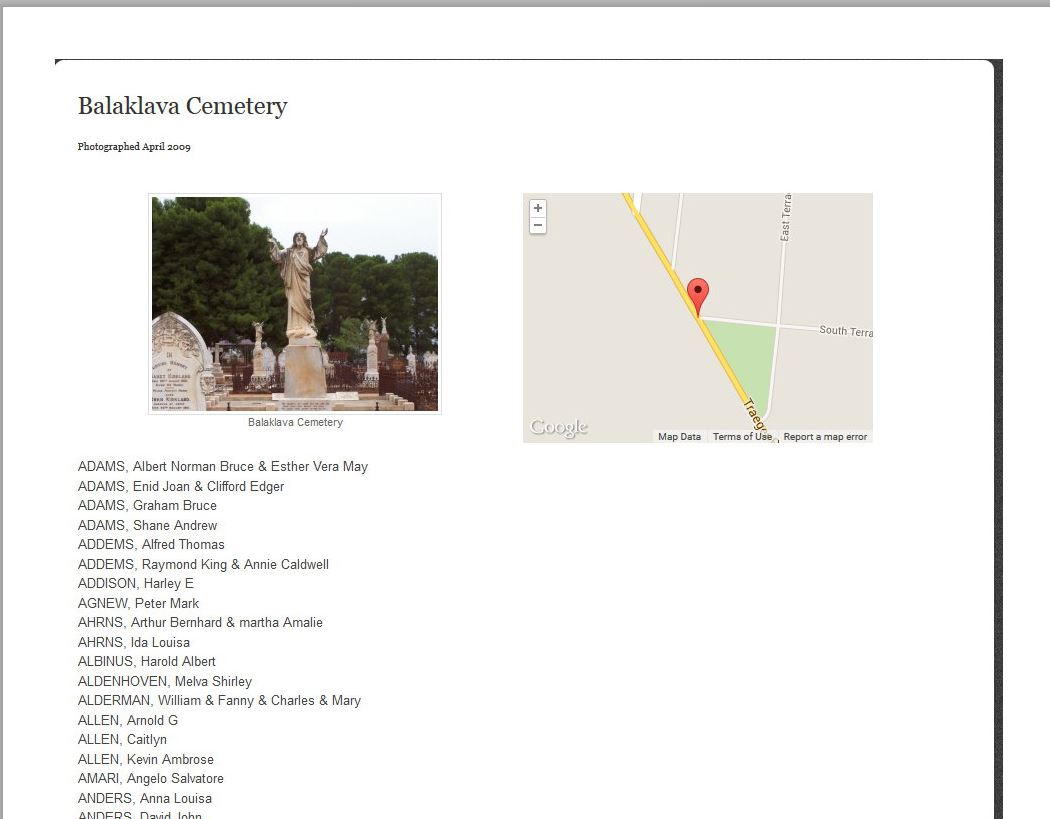This screenshot has width=1050, height=819.
Task: Open ADAMS, Enid Joan & Clifford Edger
Action: coord(181,486)
